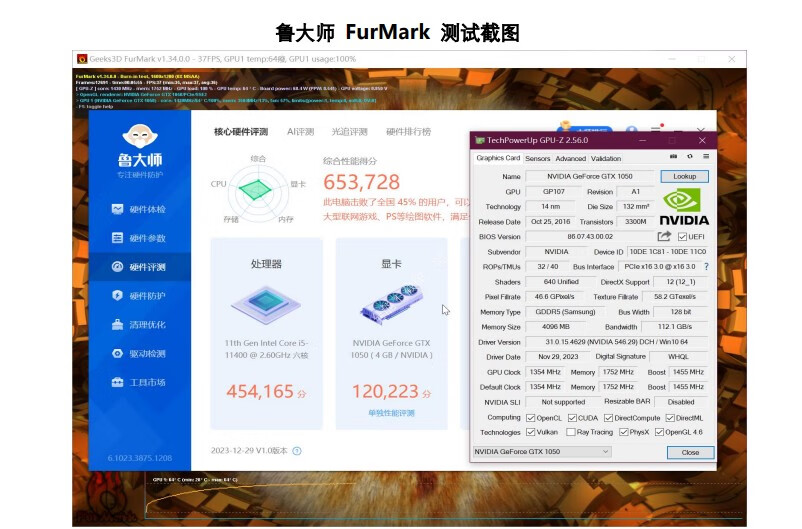802x529 pixels.
Task: Toggle the OpenCL checkbox
Action: (x=530, y=418)
